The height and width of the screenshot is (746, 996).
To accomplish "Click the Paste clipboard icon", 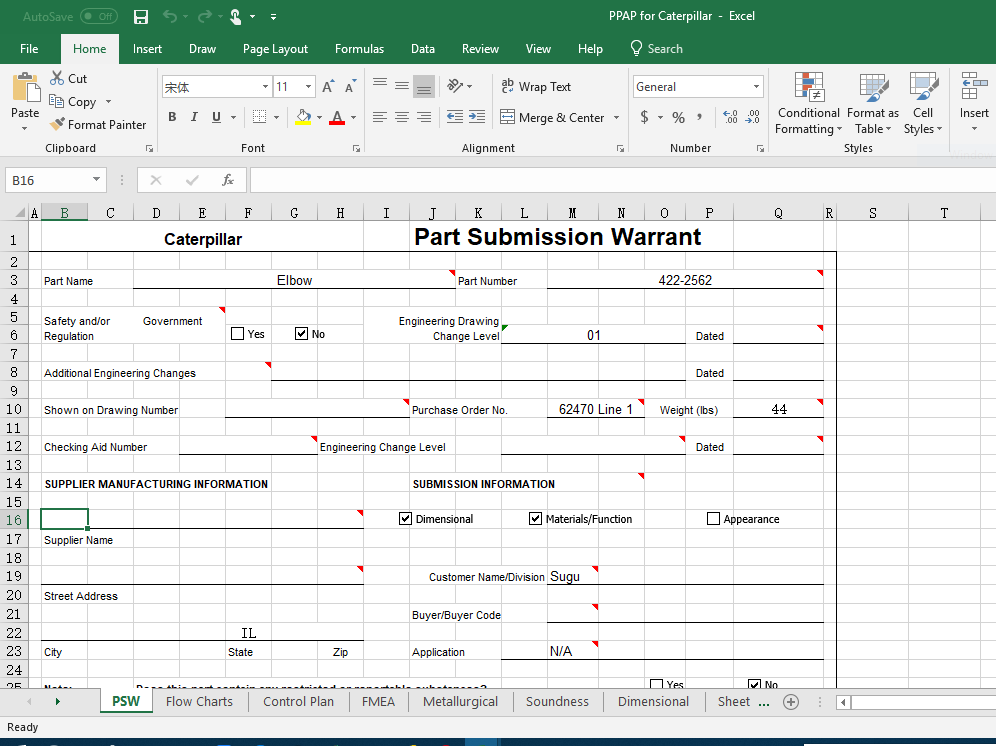I will tap(25, 87).
